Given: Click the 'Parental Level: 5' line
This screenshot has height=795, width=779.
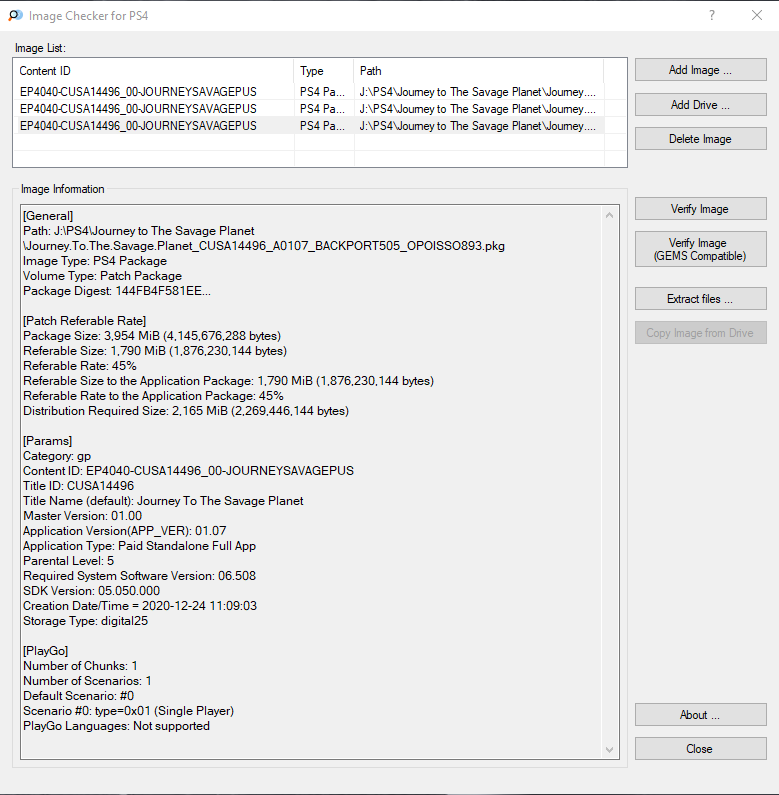Looking at the screenshot, I should click(68, 561).
